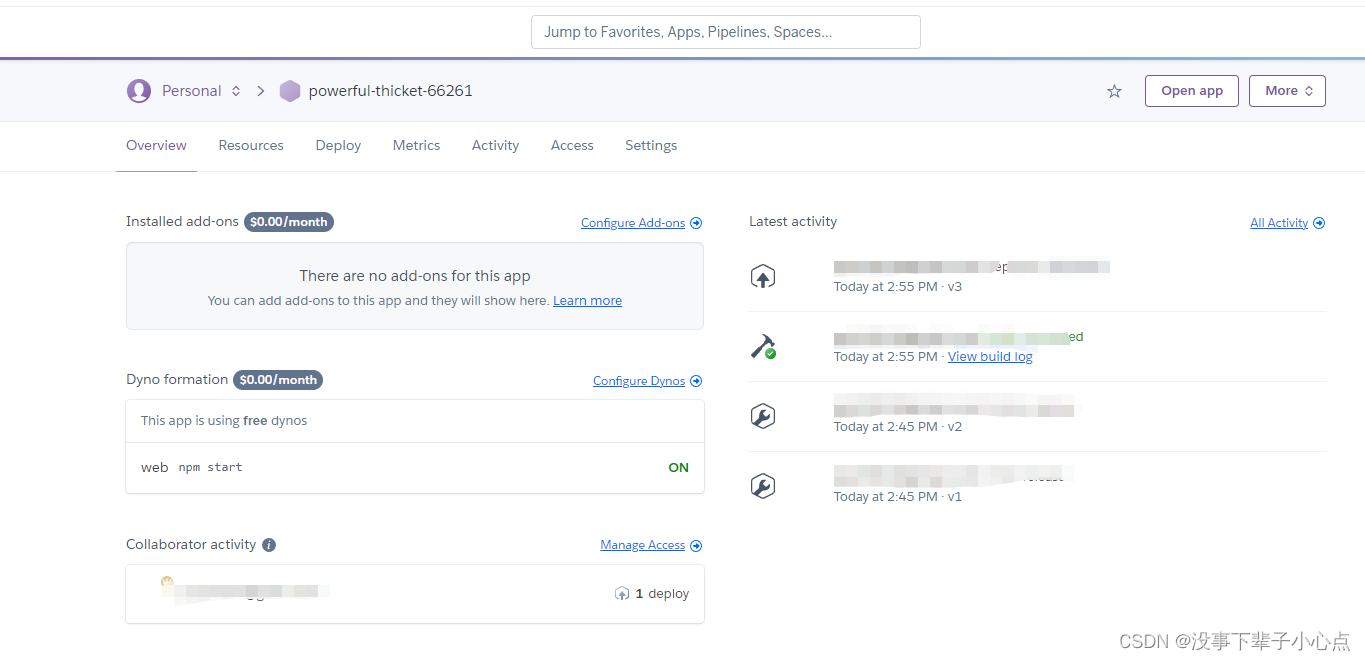Favorite the app with the star icon
The width and height of the screenshot is (1365, 661).
(x=1114, y=91)
